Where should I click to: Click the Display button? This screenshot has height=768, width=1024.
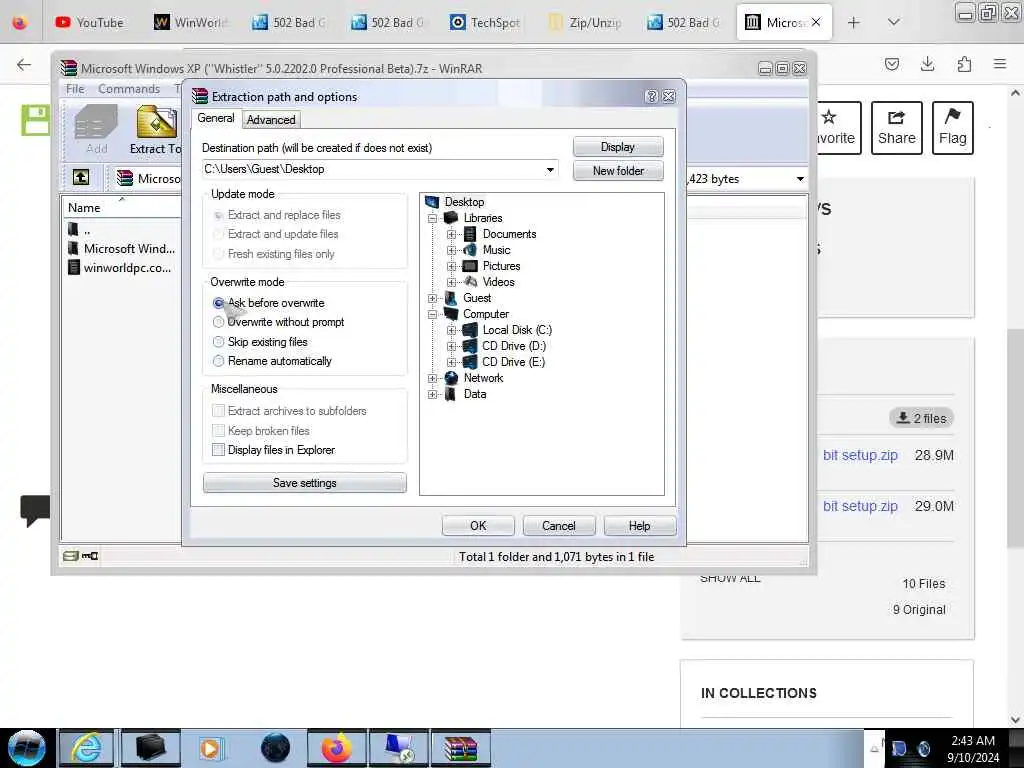click(618, 147)
